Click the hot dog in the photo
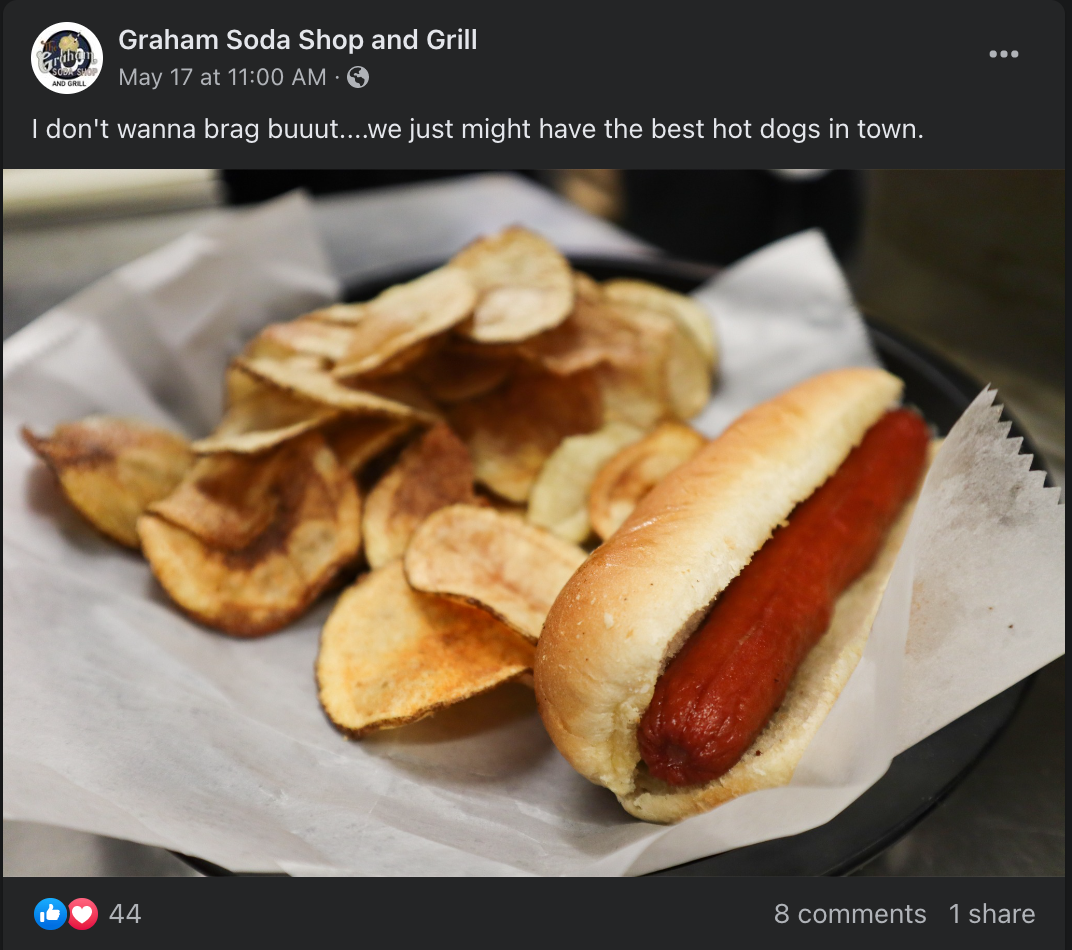Screen dimensions: 1072x950 point(783,595)
